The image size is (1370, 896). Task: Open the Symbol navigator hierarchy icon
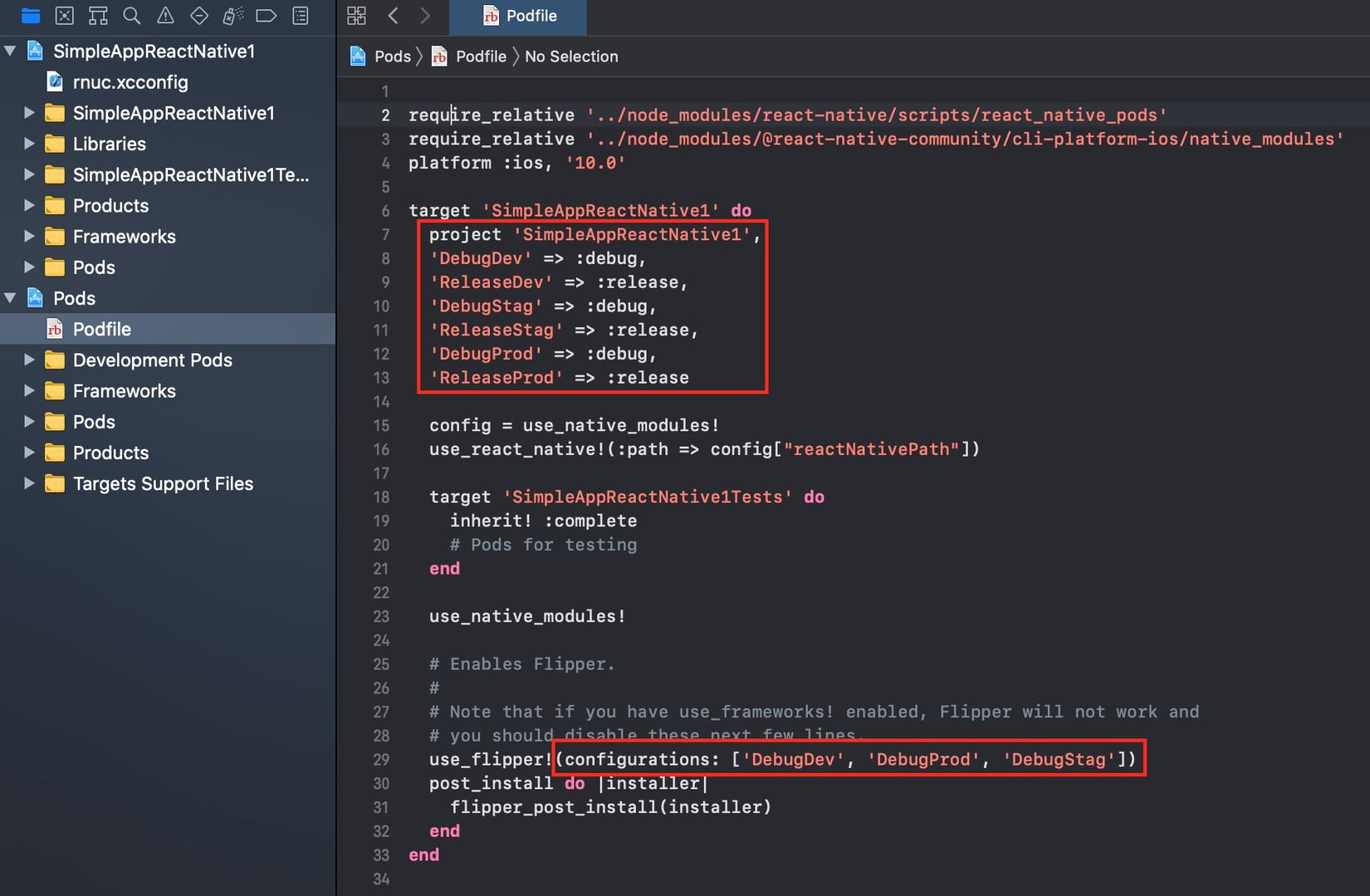[x=98, y=15]
